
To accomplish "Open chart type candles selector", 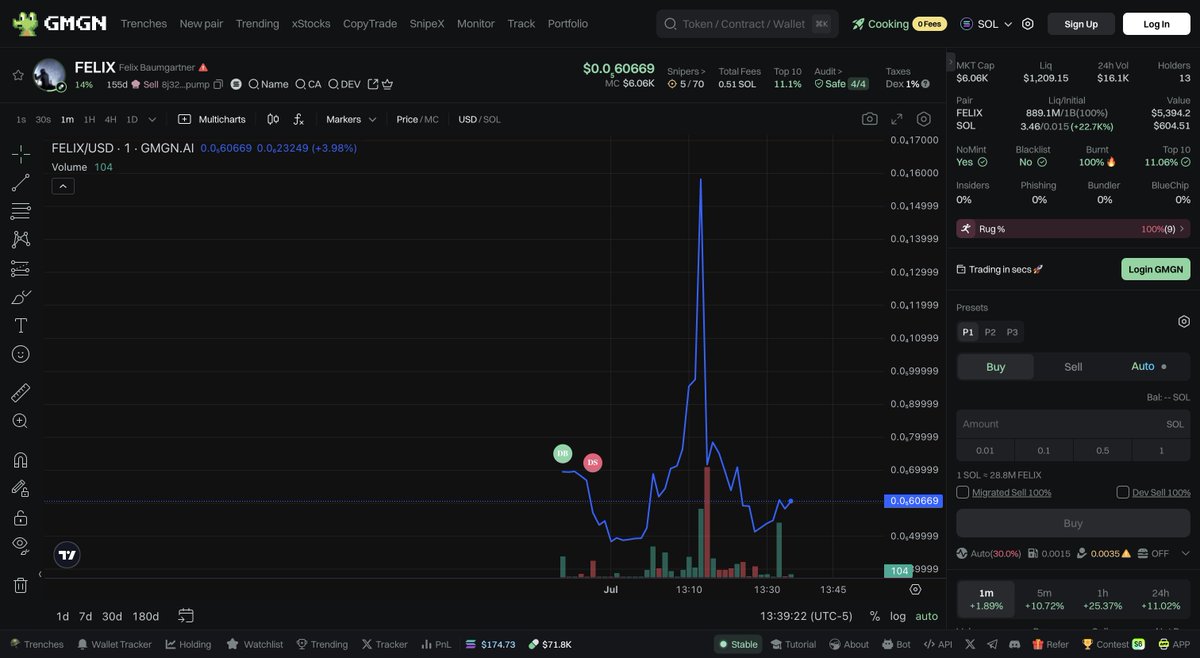I will click(x=273, y=119).
